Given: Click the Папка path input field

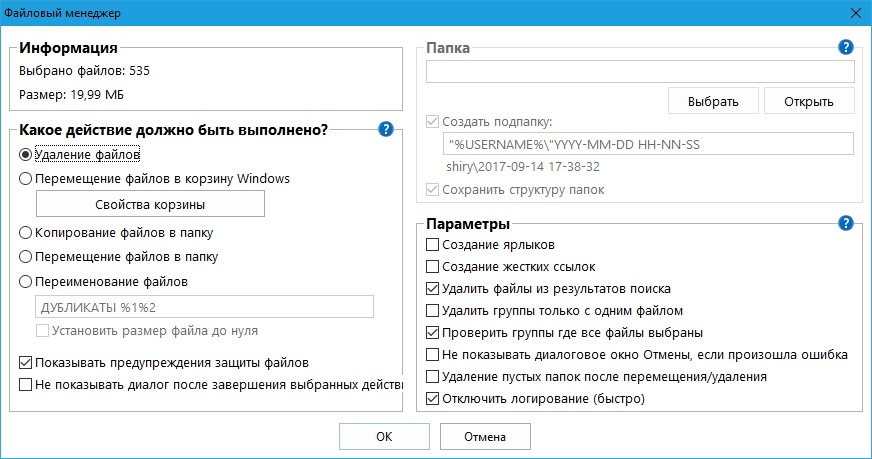Looking at the screenshot, I should 640,72.
